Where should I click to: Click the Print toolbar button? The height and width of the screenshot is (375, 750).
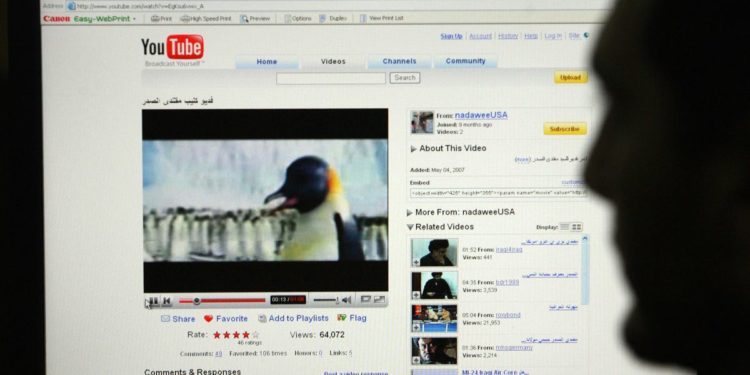point(161,19)
